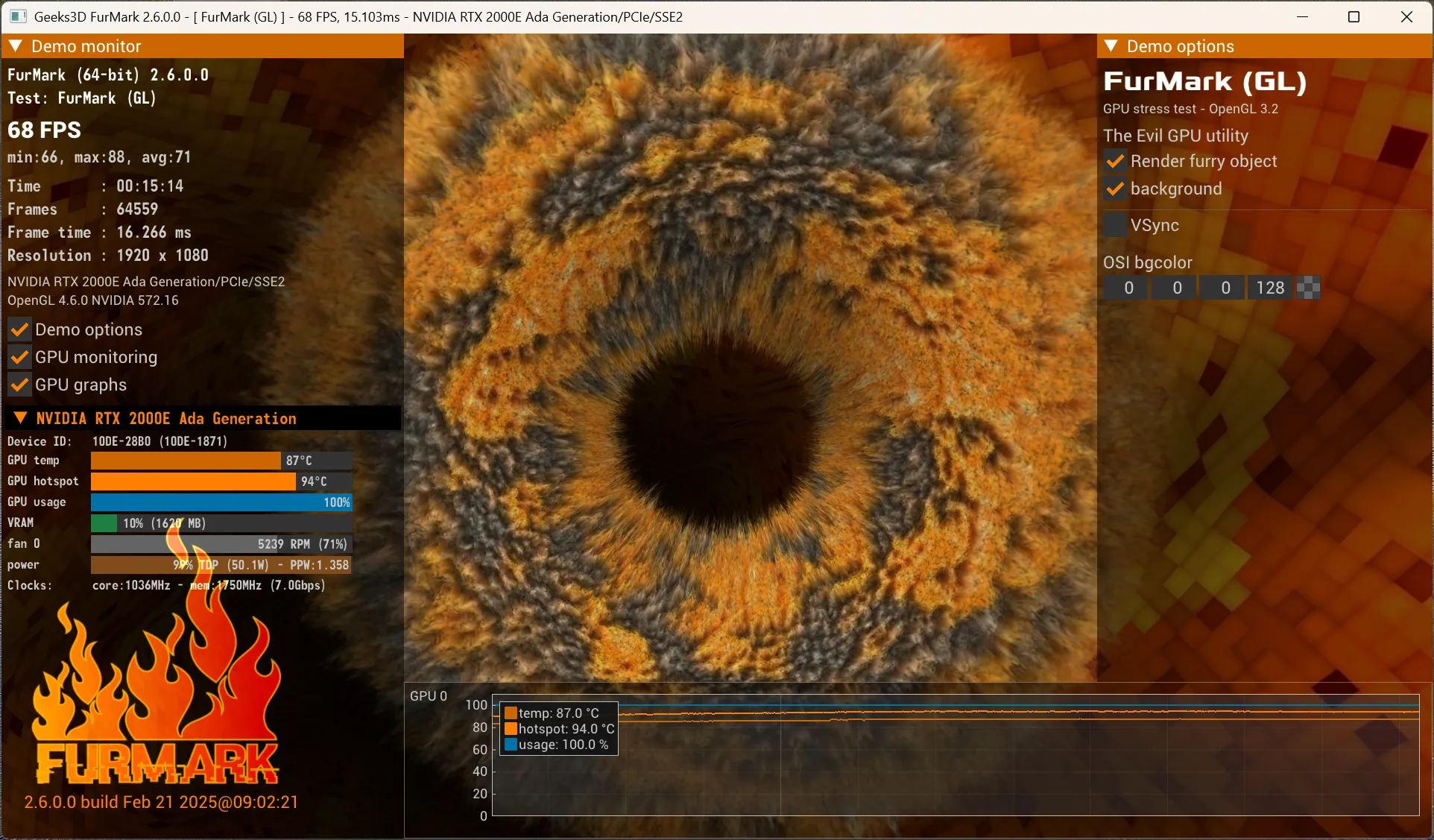Click the FurMark (GL) heading in Demo options
This screenshot has width=1434, height=840.
coord(1205,81)
